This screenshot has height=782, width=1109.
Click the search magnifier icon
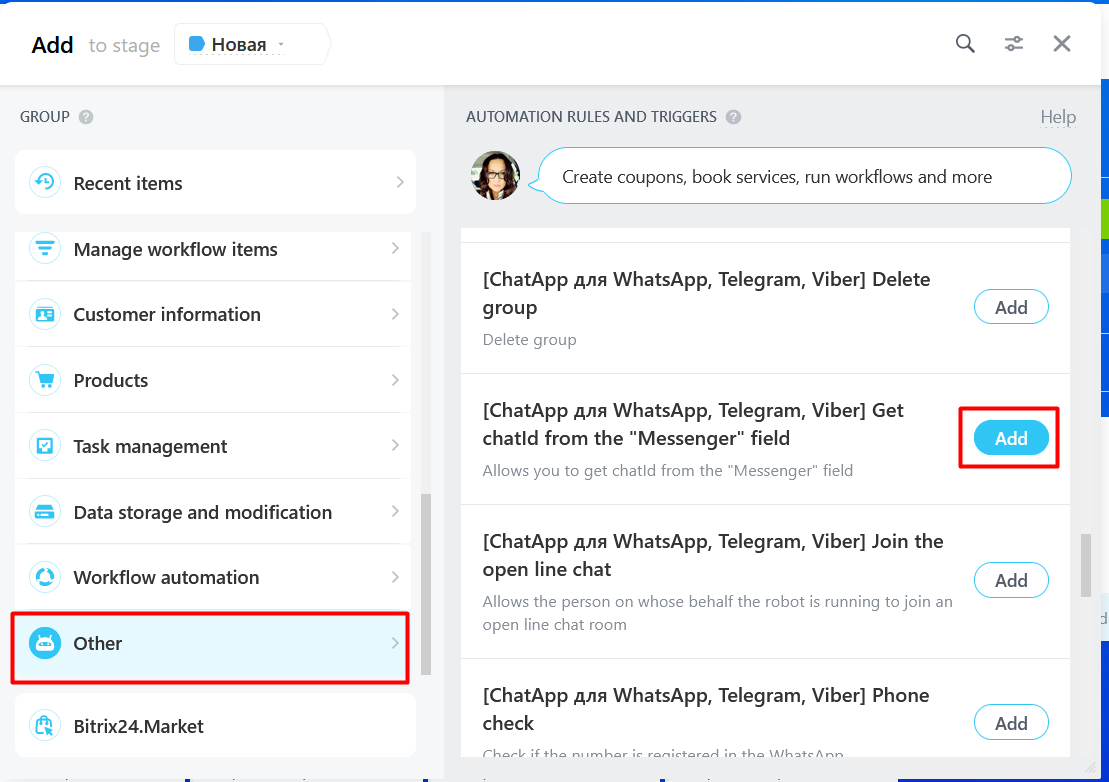click(965, 43)
